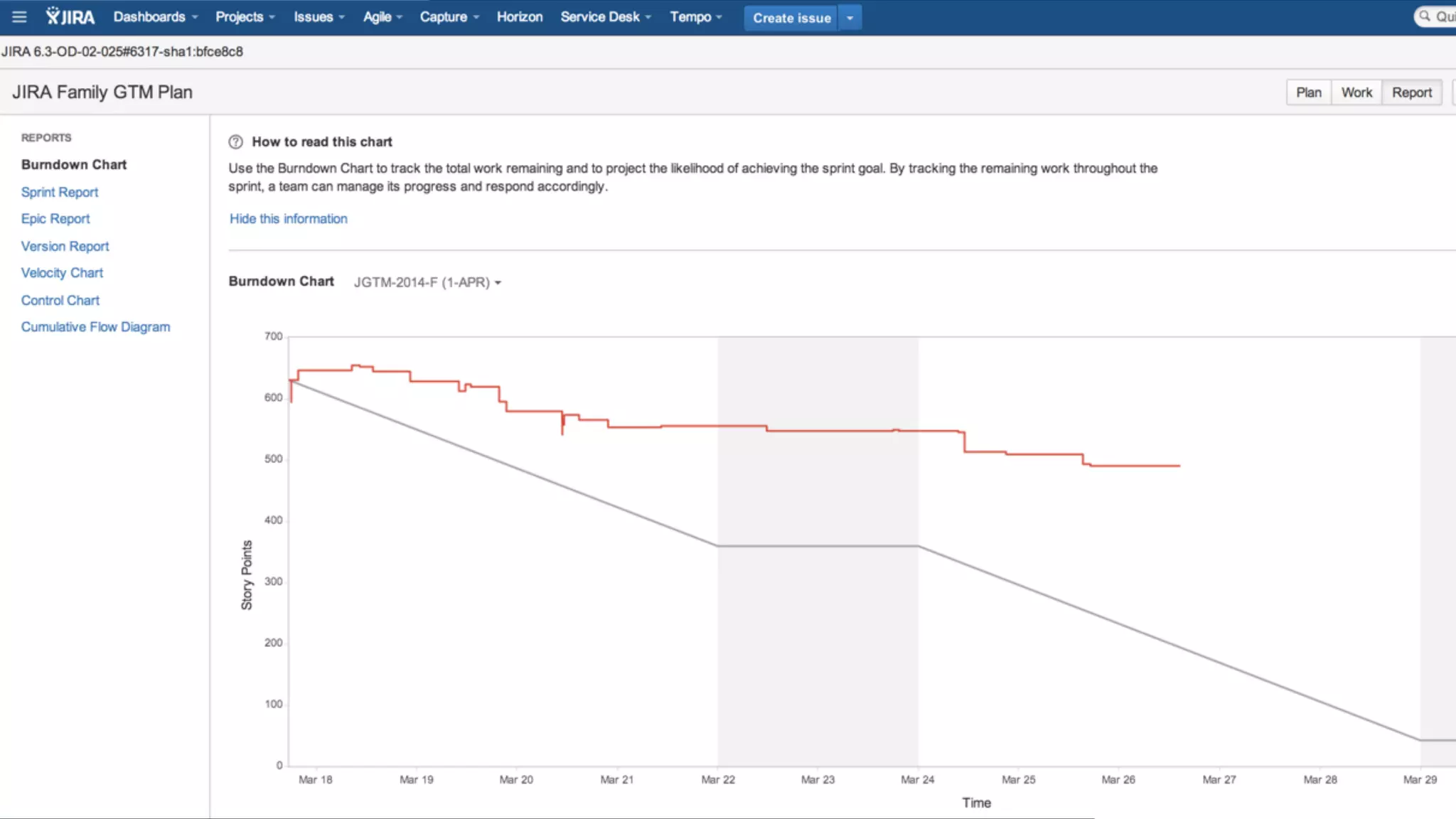This screenshot has height=819, width=1456.
Task: Select the Report view button
Action: [x=1411, y=92]
